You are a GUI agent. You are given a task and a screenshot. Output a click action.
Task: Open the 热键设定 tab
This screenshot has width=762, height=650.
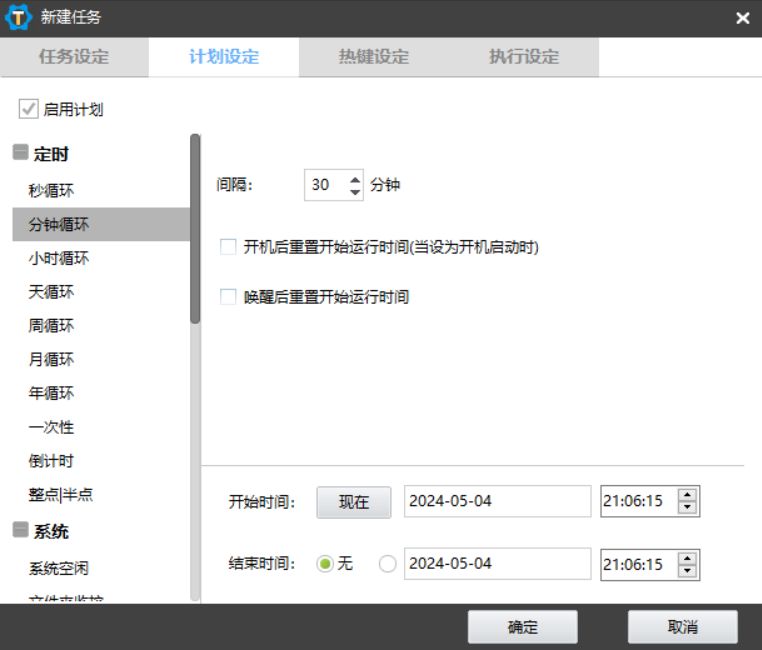[x=373, y=57]
